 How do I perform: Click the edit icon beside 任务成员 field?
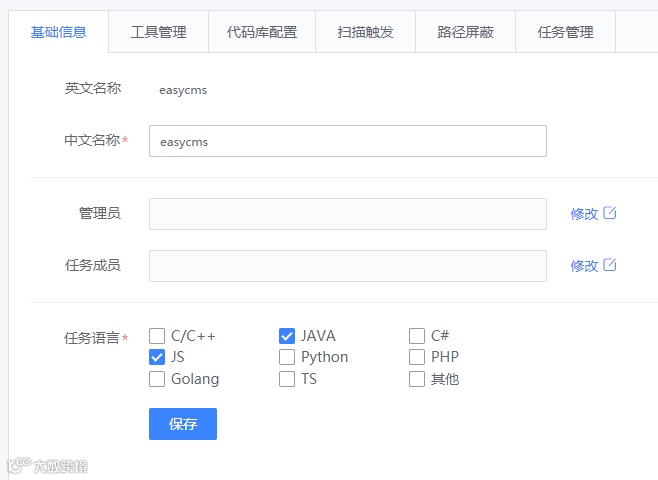(x=610, y=265)
